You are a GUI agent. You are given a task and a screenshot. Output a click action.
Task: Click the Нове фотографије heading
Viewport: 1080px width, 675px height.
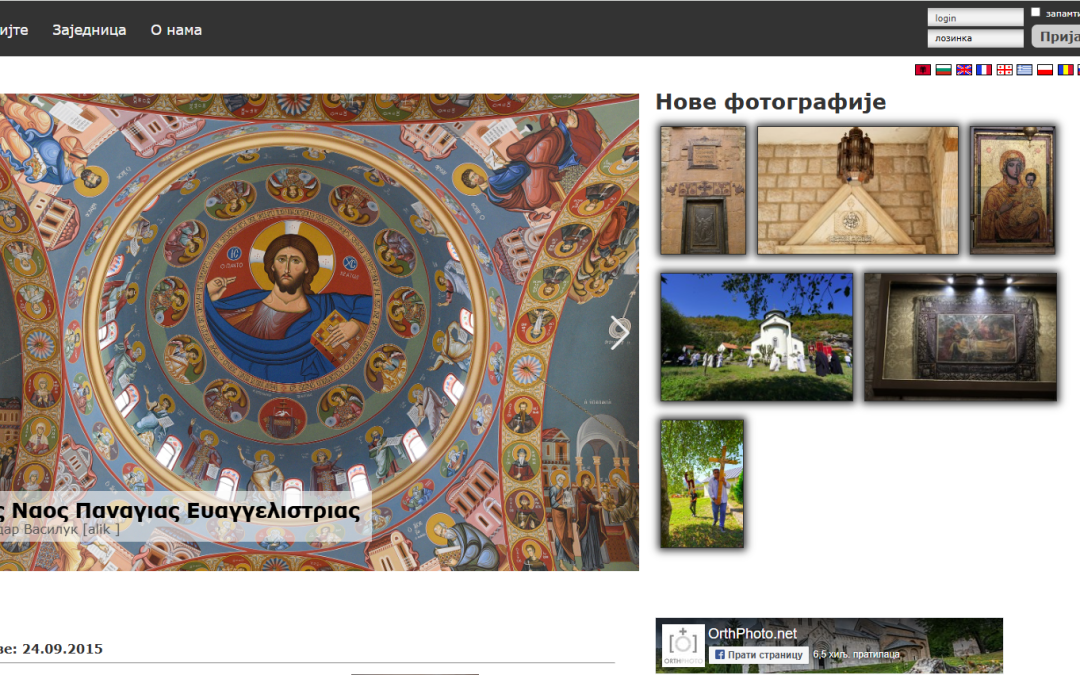(770, 102)
